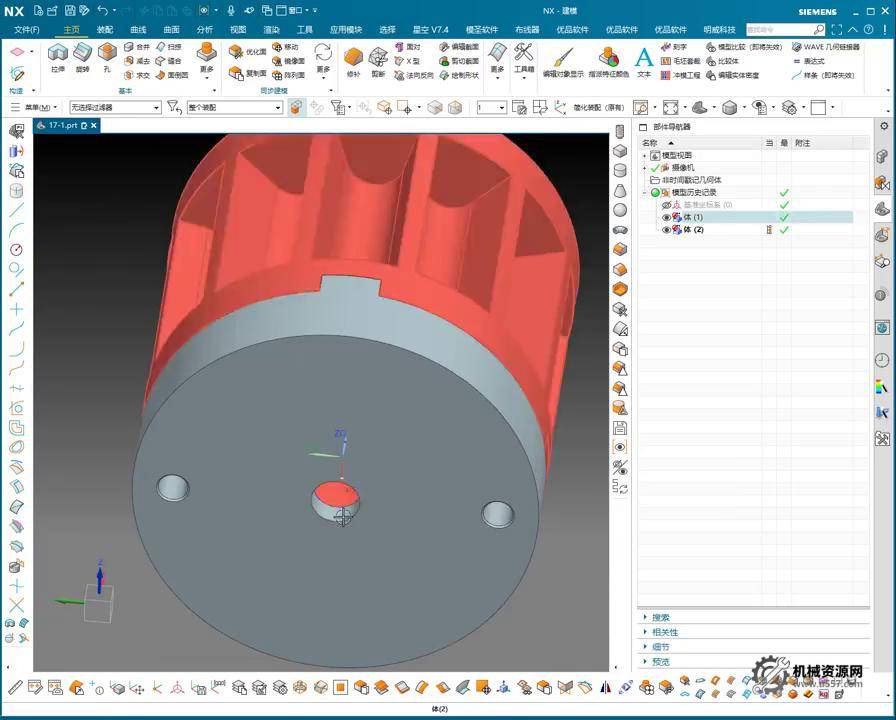Open the 分析 ribbon tab

204,30
